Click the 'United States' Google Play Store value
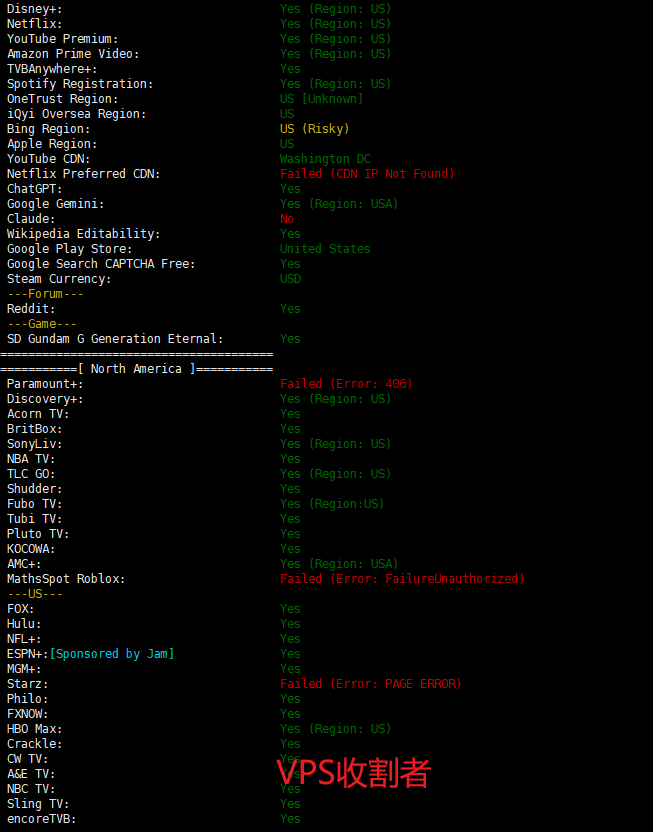This screenshot has height=832, width=653. point(325,249)
